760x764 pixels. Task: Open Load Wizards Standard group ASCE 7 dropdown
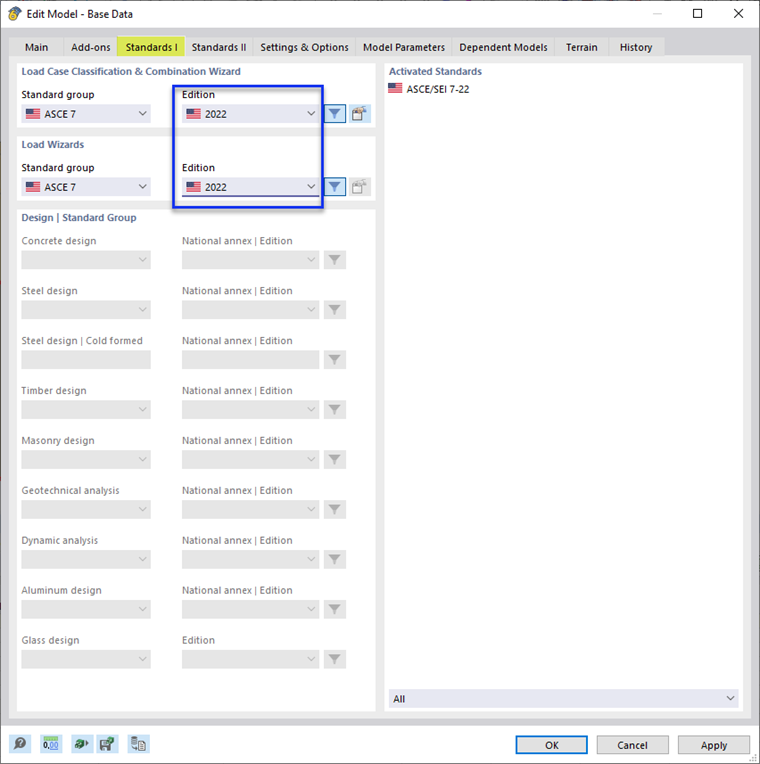[x=86, y=187]
